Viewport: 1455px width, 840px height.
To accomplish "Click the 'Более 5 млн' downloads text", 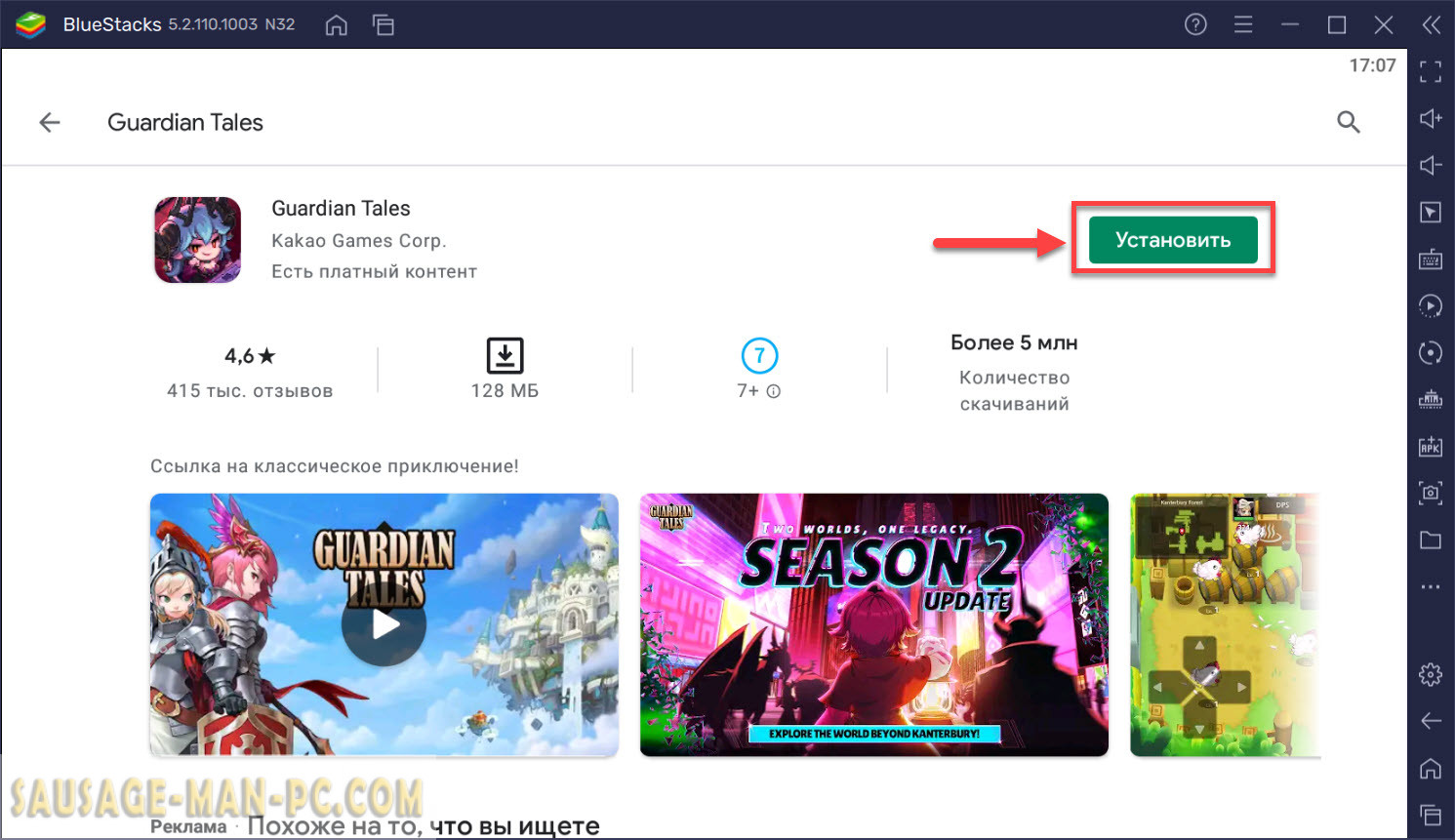I will click(x=1014, y=342).
